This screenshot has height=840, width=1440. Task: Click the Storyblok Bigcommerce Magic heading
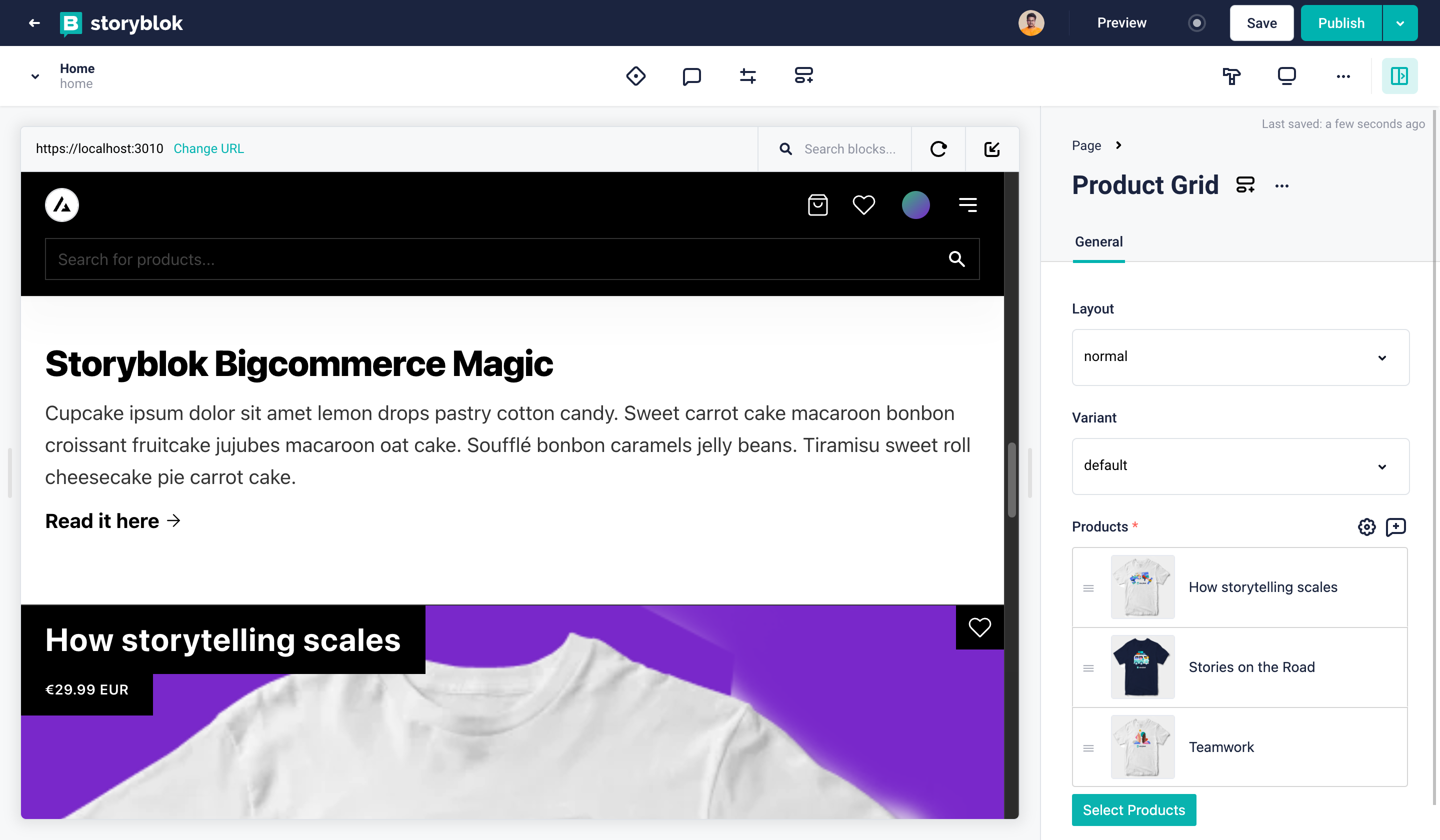point(299,363)
